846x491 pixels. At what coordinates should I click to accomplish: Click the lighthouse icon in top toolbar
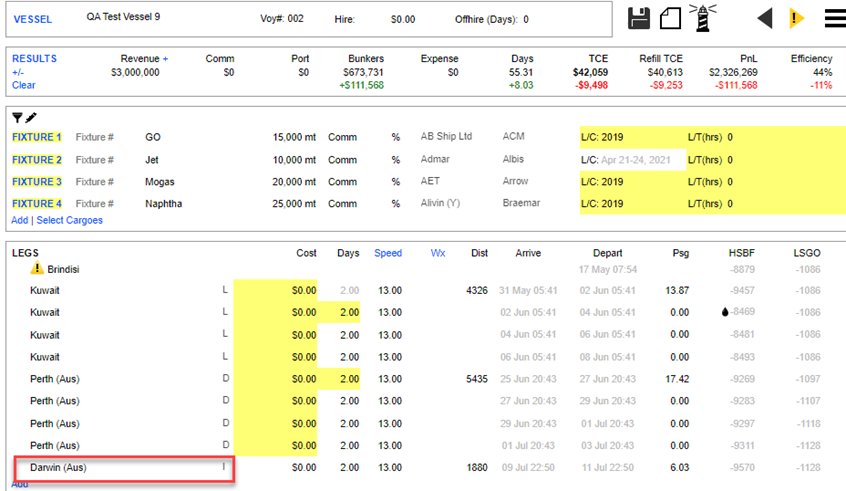pyautogui.click(x=701, y=18)
